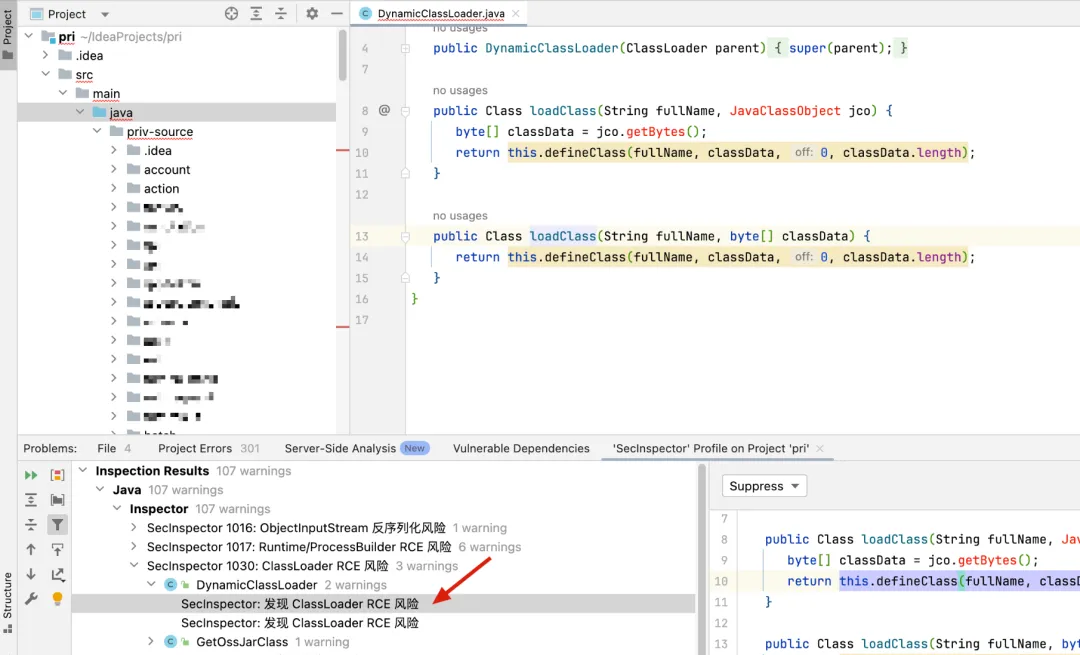
Task: Unfold the constructor on line 4
Action: click(406, 48)
